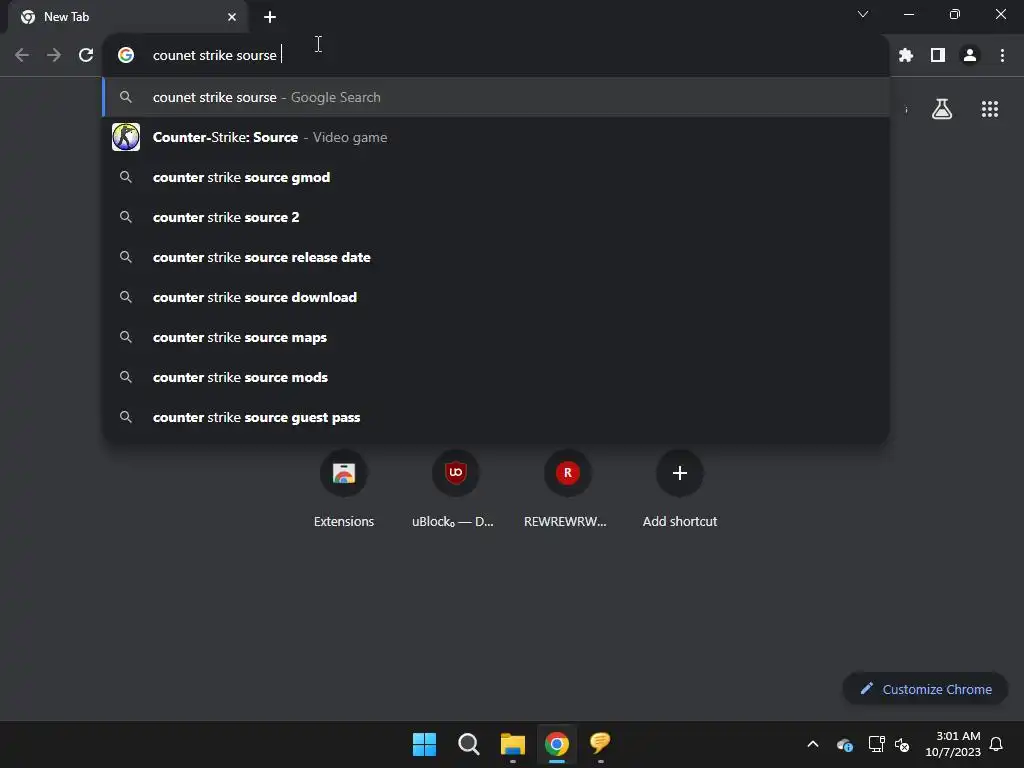Click the muted volume tray icon
1024x768 pixels.
click(903, 744)
